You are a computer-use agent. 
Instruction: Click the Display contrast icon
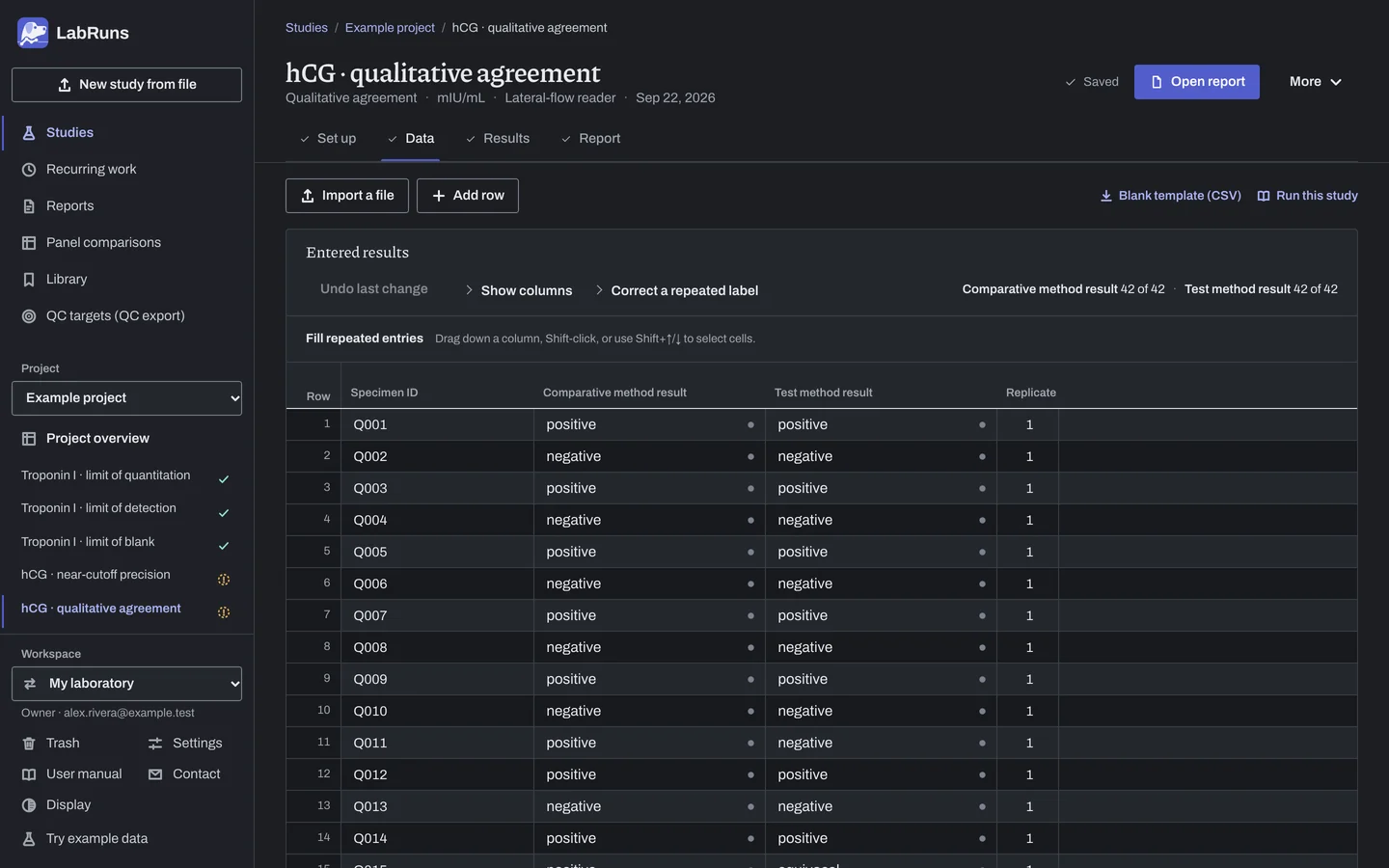pyautogui.click(x=29, y=805)
